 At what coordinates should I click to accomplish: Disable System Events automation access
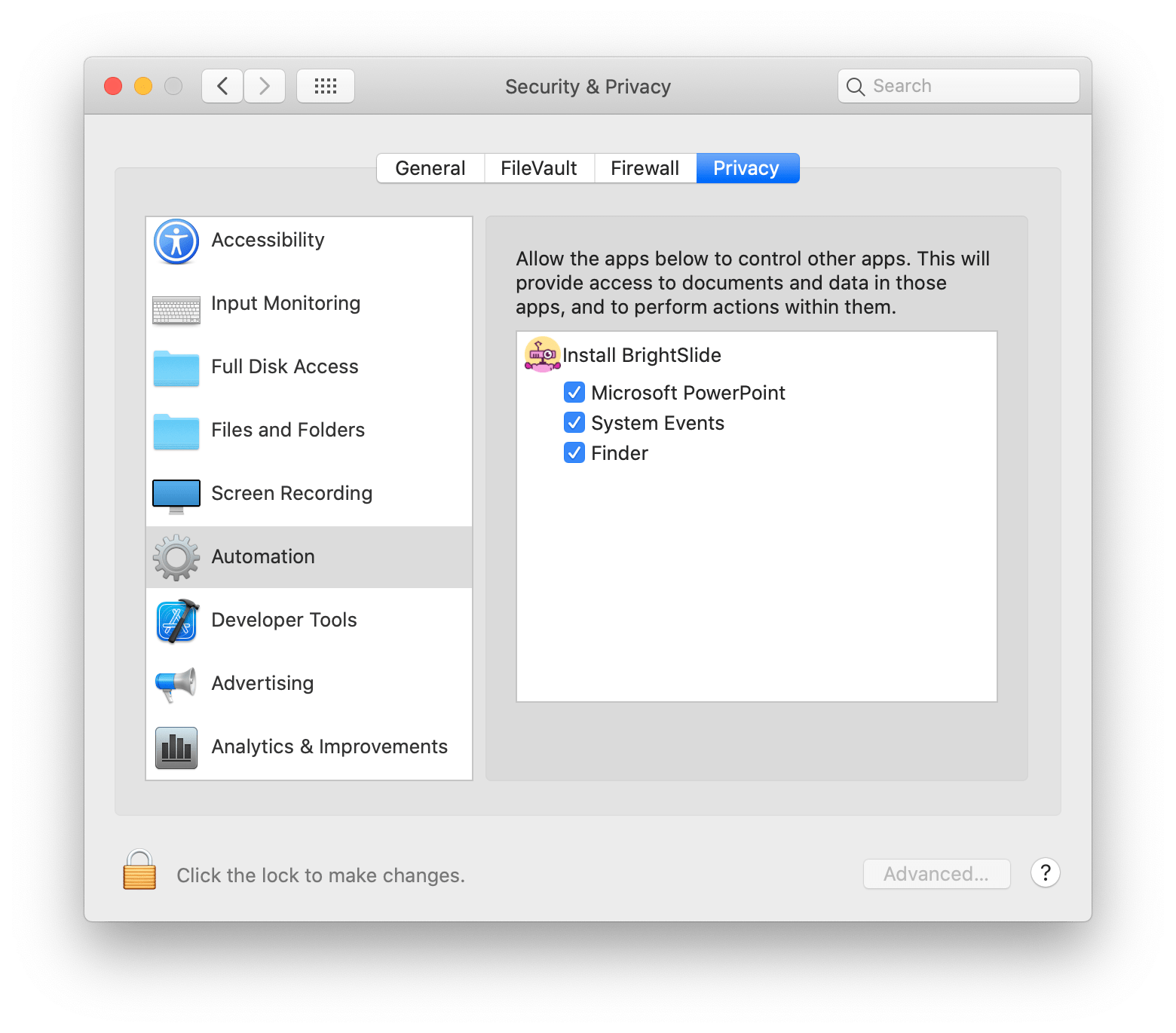click(x=574, y=422)
